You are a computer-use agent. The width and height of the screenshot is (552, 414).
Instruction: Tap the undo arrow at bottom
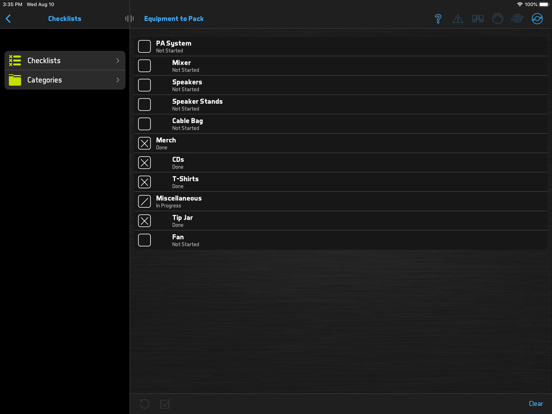pos(144,403)
